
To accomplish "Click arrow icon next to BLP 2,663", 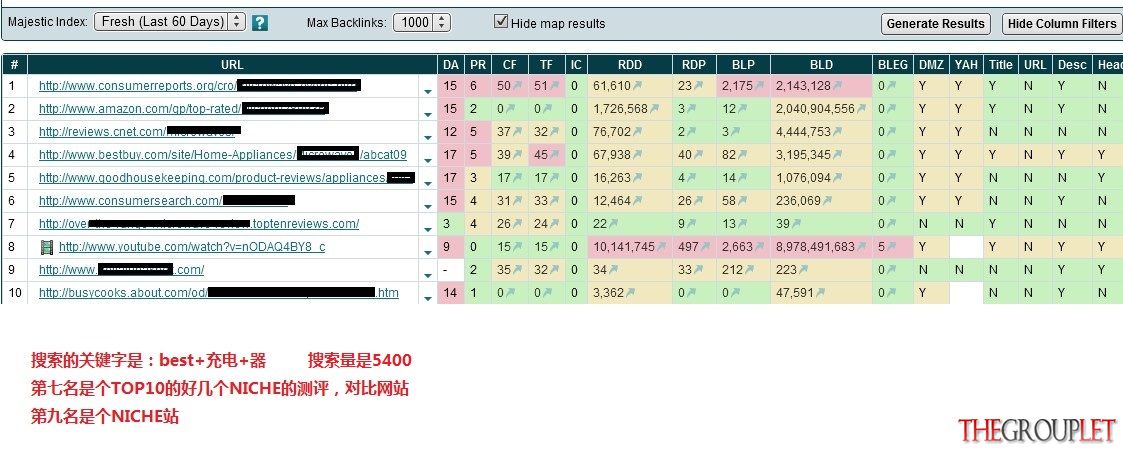I will (x=759, y=247).
